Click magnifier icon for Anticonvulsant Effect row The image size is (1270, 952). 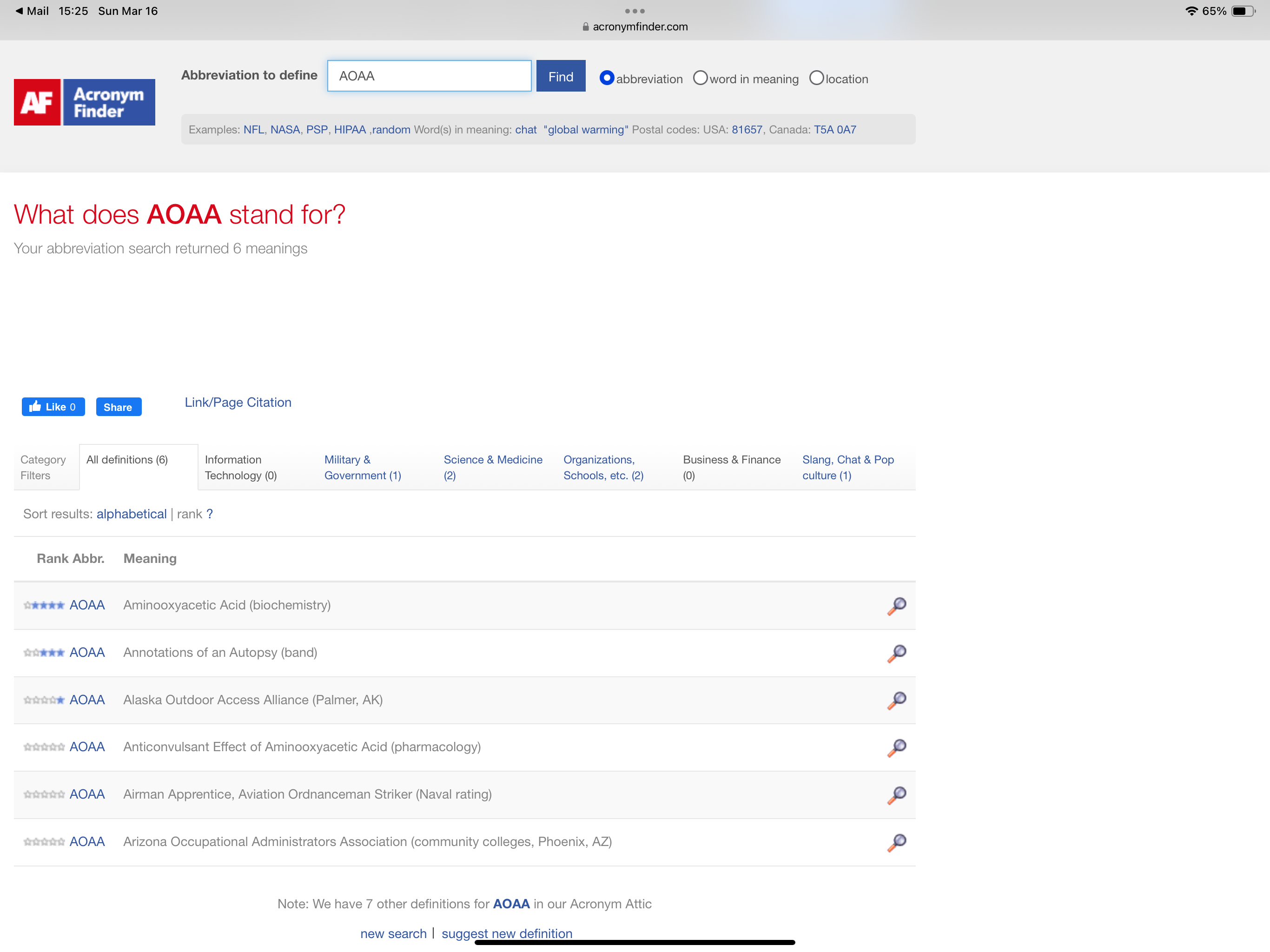pyautogui.click(x=896, y=747)
